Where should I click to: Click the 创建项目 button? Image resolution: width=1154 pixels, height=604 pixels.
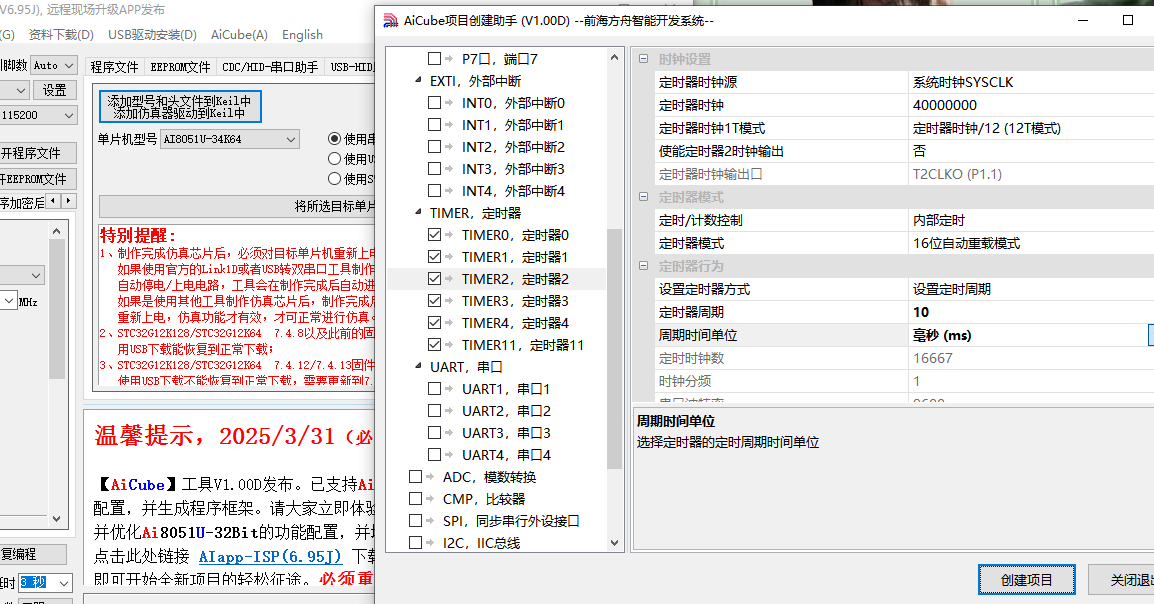click(x=1026, y=580)
